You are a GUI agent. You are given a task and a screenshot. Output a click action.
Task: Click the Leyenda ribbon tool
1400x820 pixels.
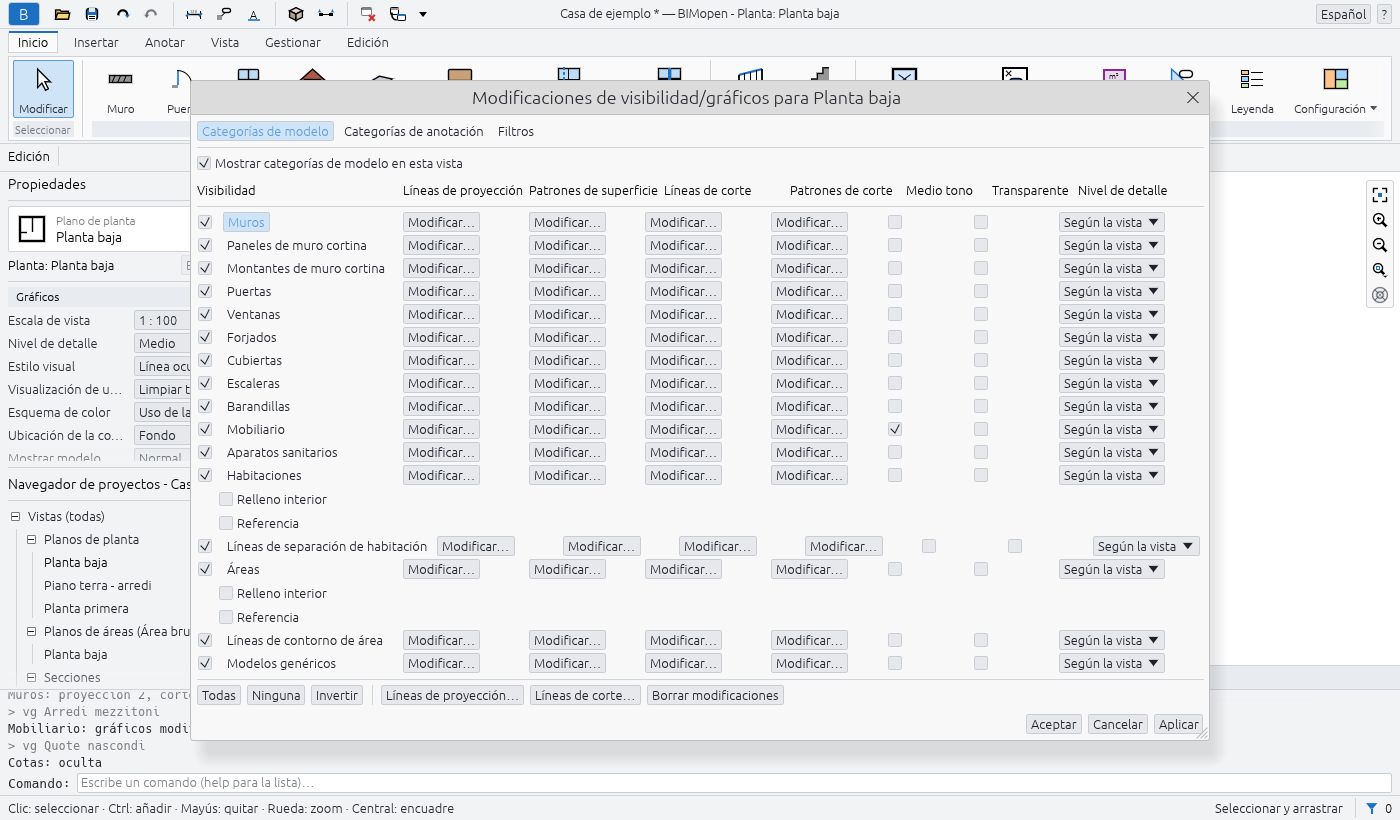coord(1252,90)
